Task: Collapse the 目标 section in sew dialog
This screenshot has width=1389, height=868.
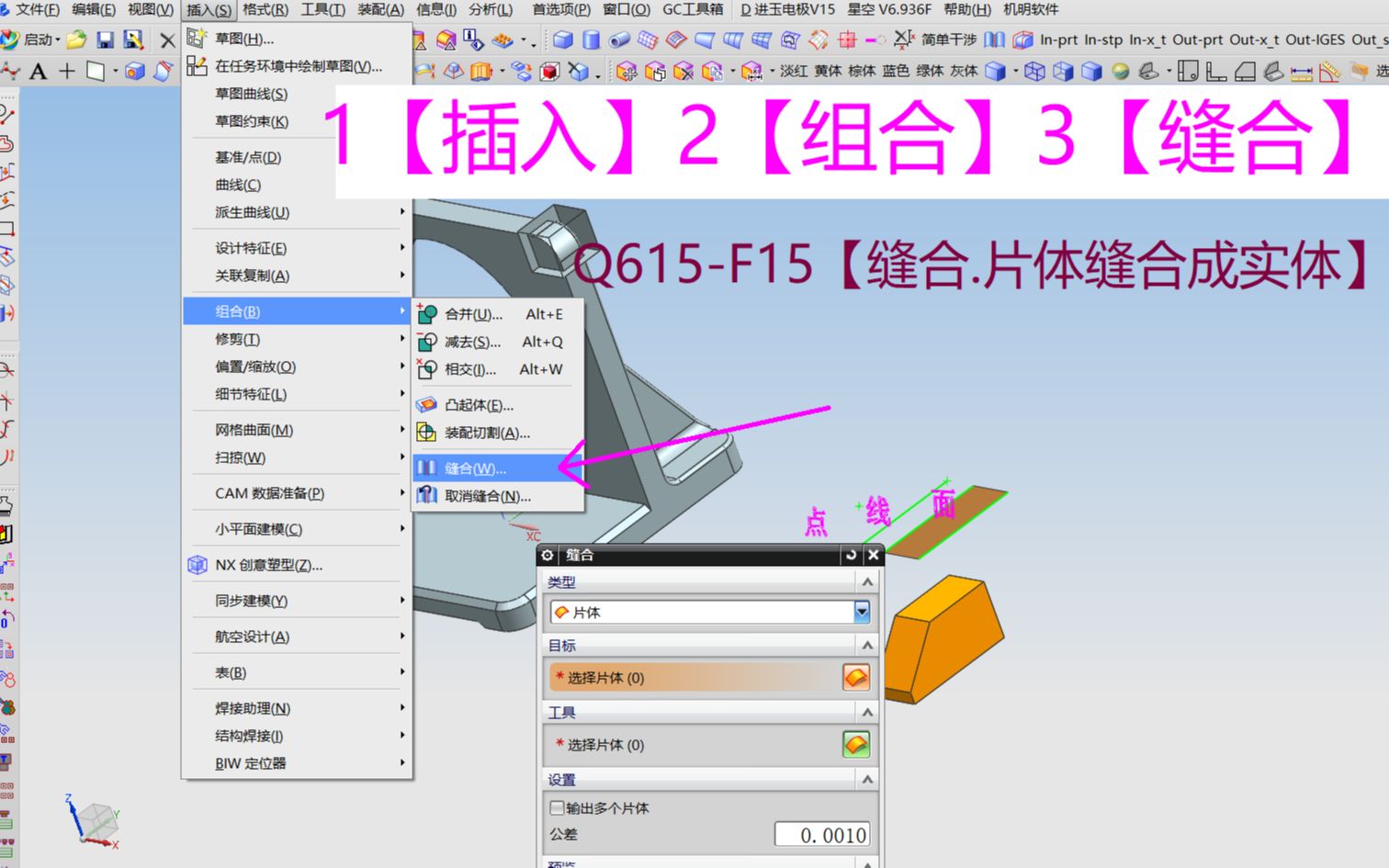Action: click(x=866, y=644)
